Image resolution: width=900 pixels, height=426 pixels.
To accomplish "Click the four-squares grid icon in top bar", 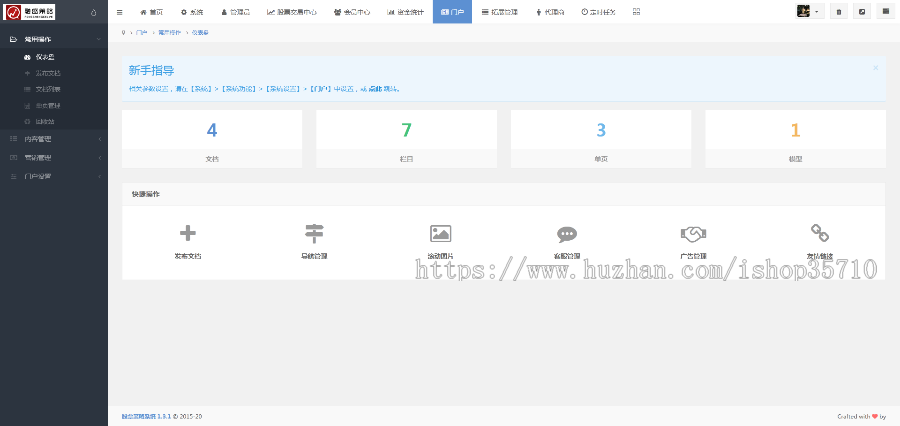I will pos(636,12).
